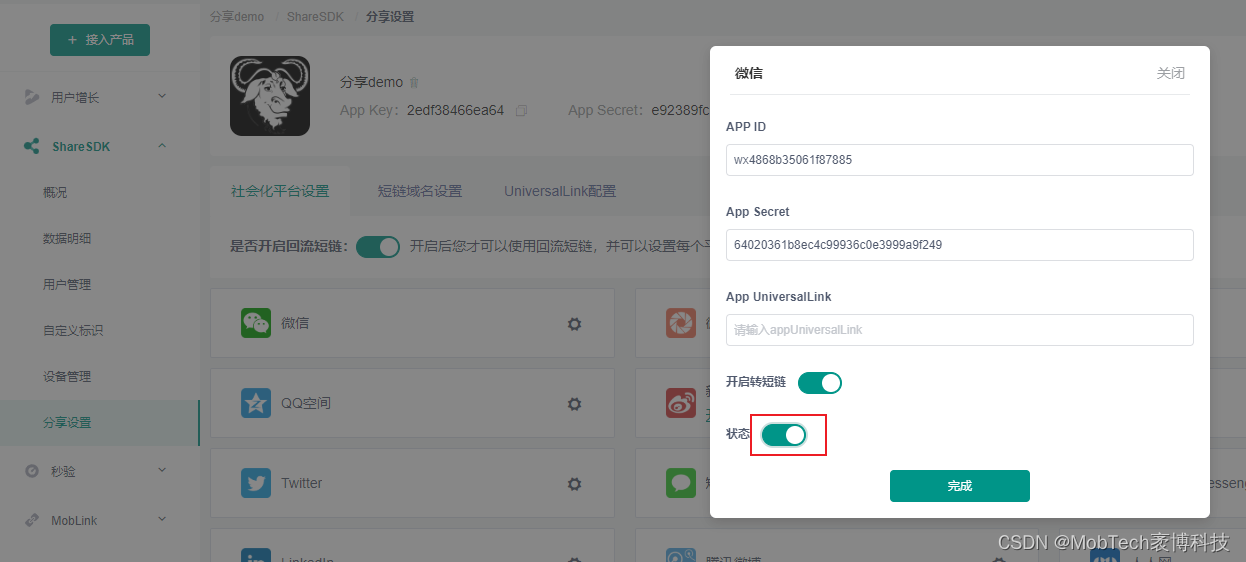Screen dimensions: 1246x562
Task: Click the QQ空间 card label text
Action: pos(306,403)
